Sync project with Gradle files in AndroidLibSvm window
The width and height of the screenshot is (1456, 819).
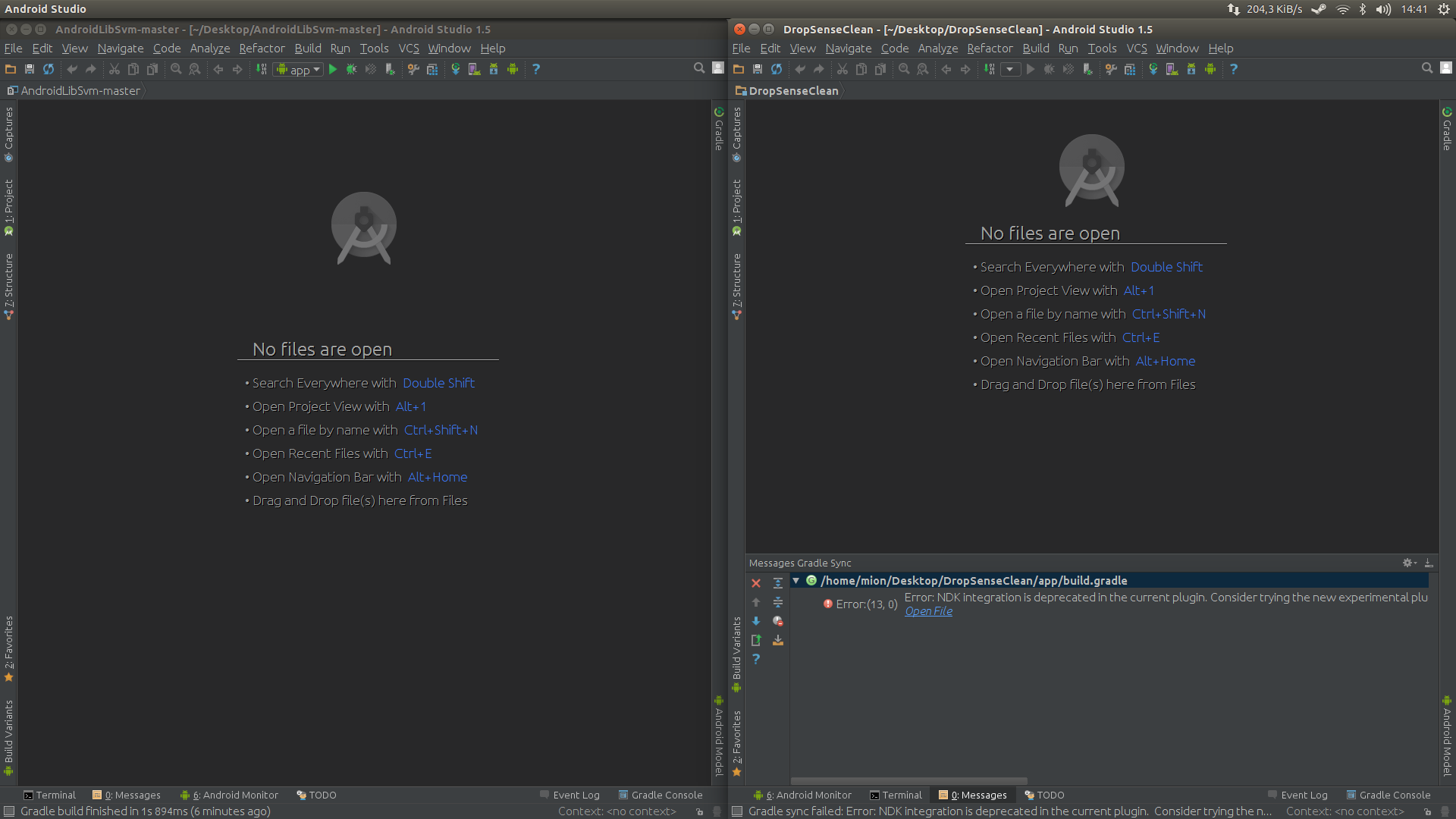coord(456,69)
